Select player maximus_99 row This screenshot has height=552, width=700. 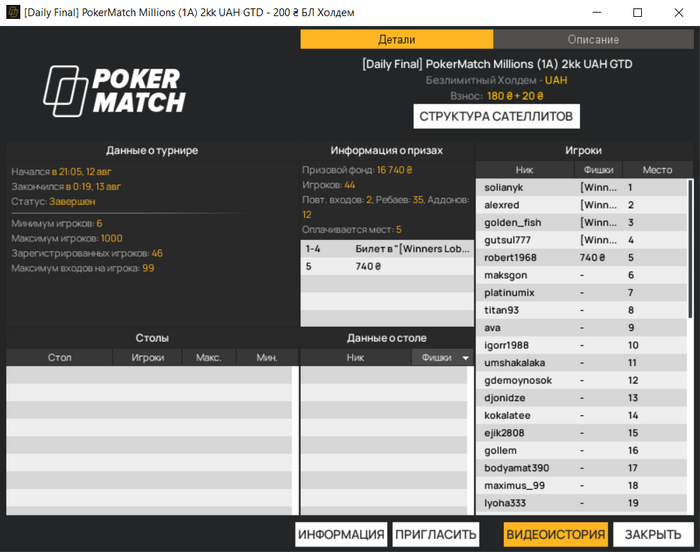(581, 485)
